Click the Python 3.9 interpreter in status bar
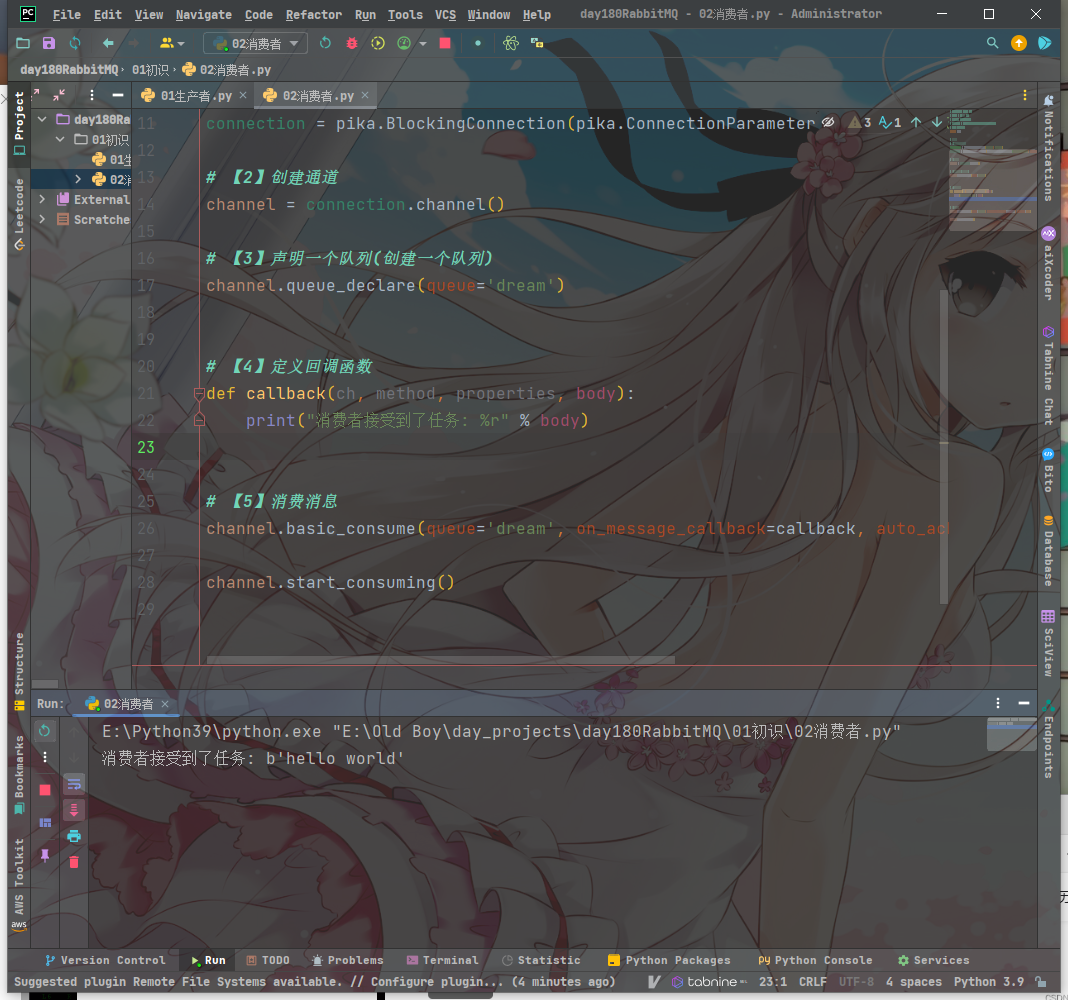The width and height of the screenshot is (1068, 1000). point(988,982)
